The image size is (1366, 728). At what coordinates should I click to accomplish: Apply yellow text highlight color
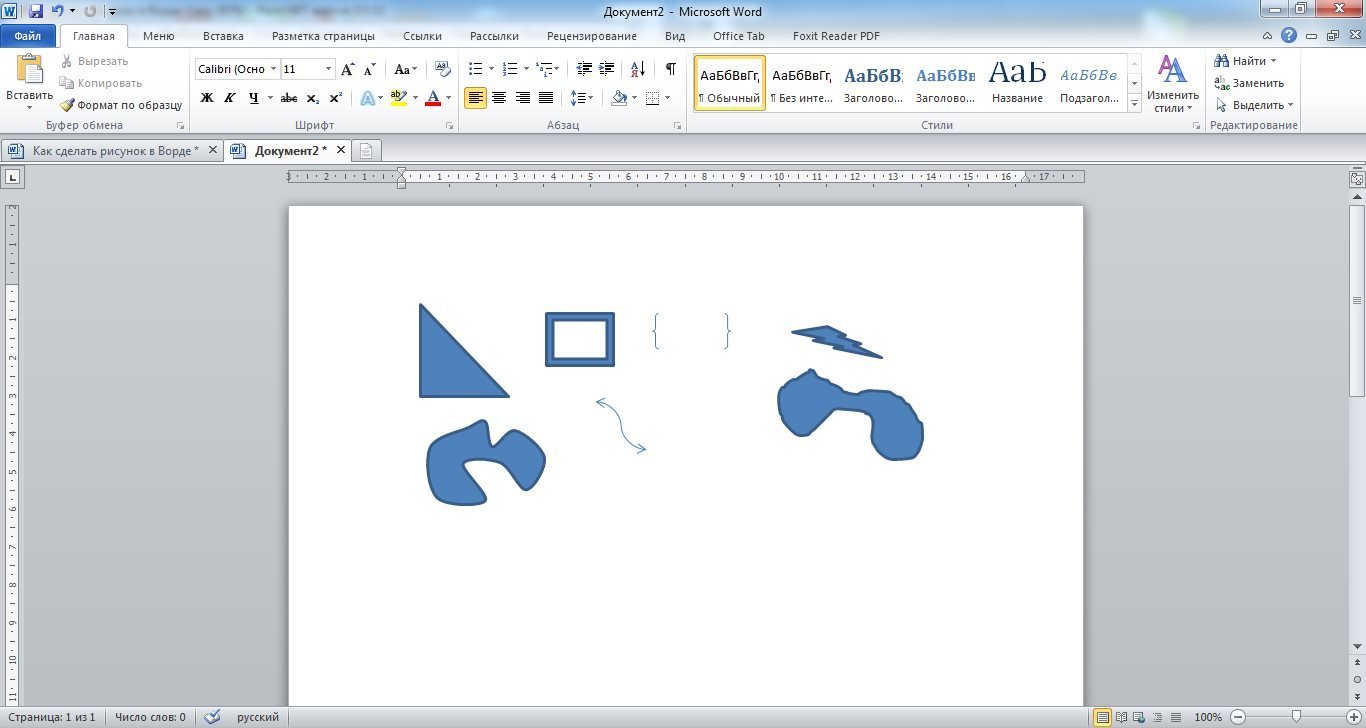click(x=398, y=98)
